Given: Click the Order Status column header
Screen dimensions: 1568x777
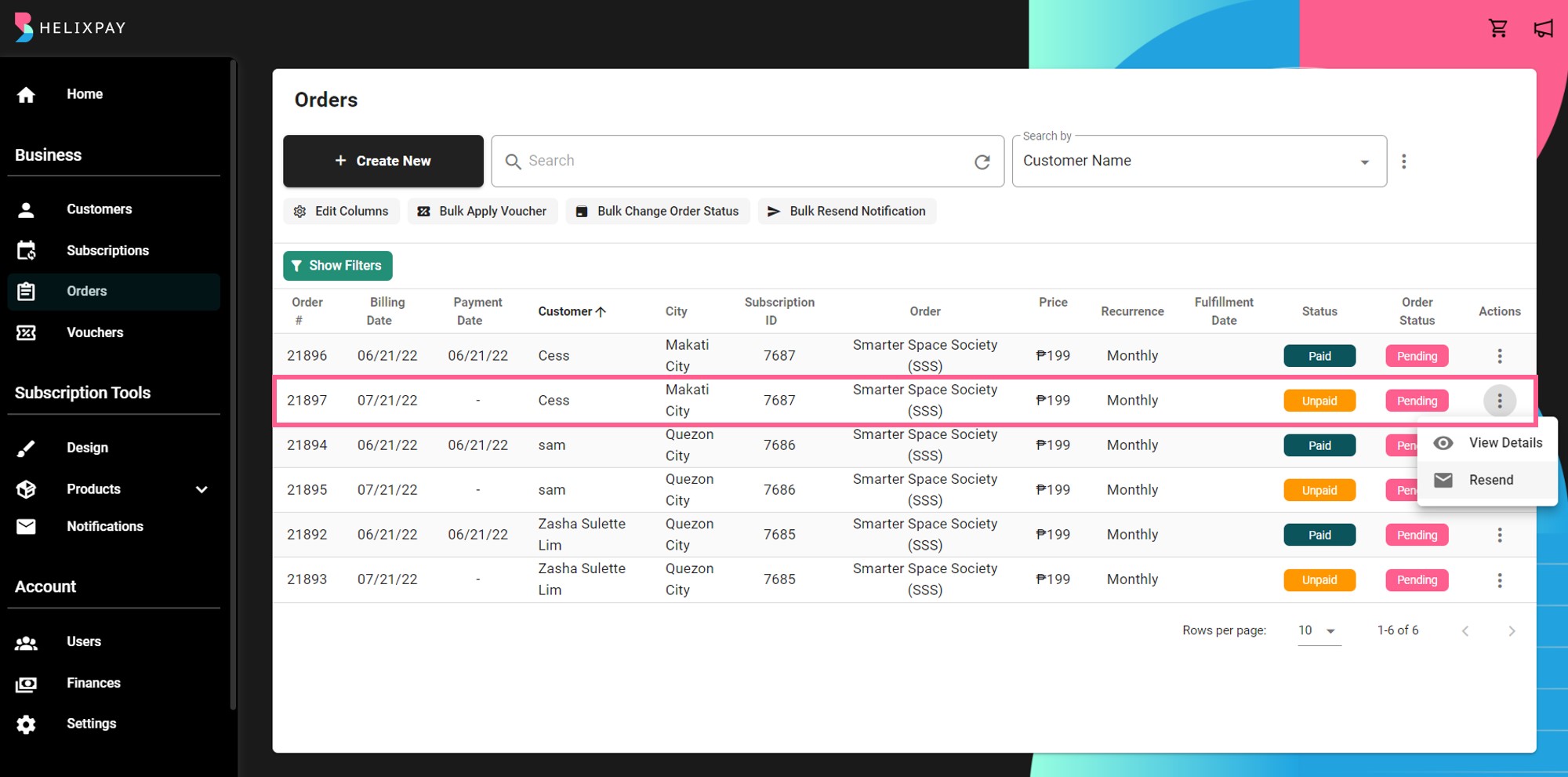Looking at the screenshot, I should (x=1417, y=311).
